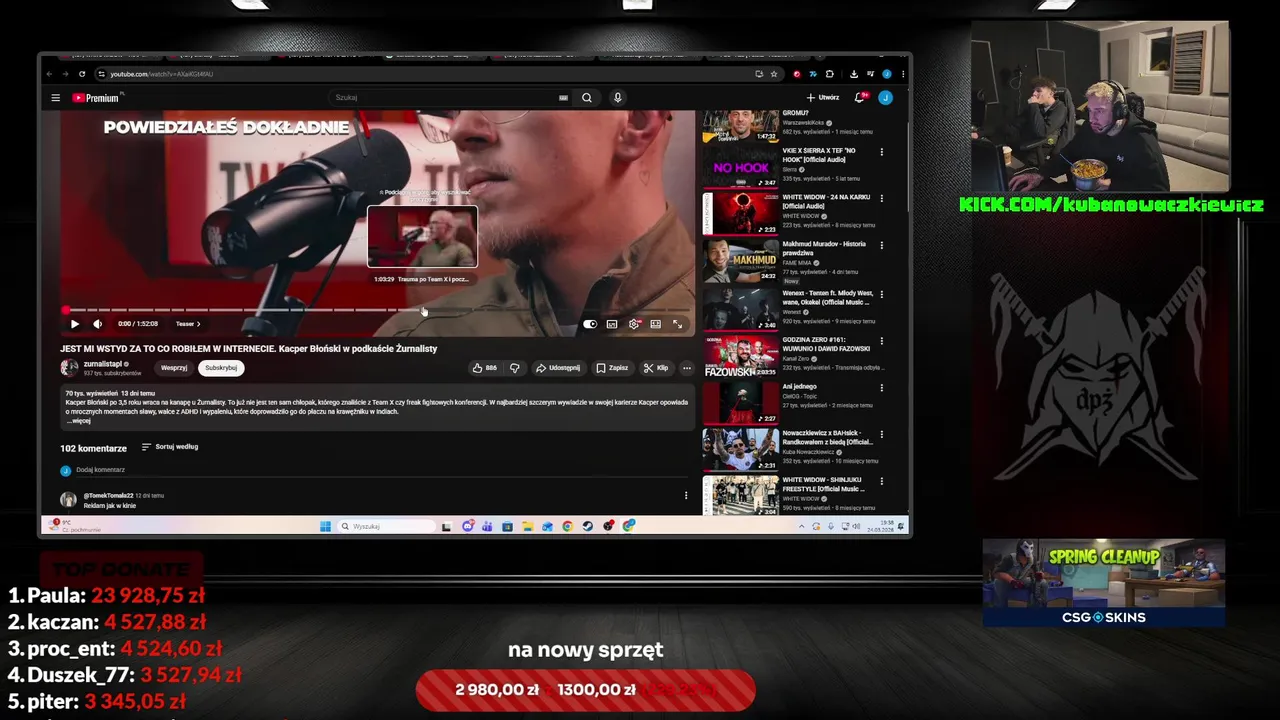This screenshot has width=1280, height=720.
Task: Seek on the video progress bar
Action: [x=376, y=311]
